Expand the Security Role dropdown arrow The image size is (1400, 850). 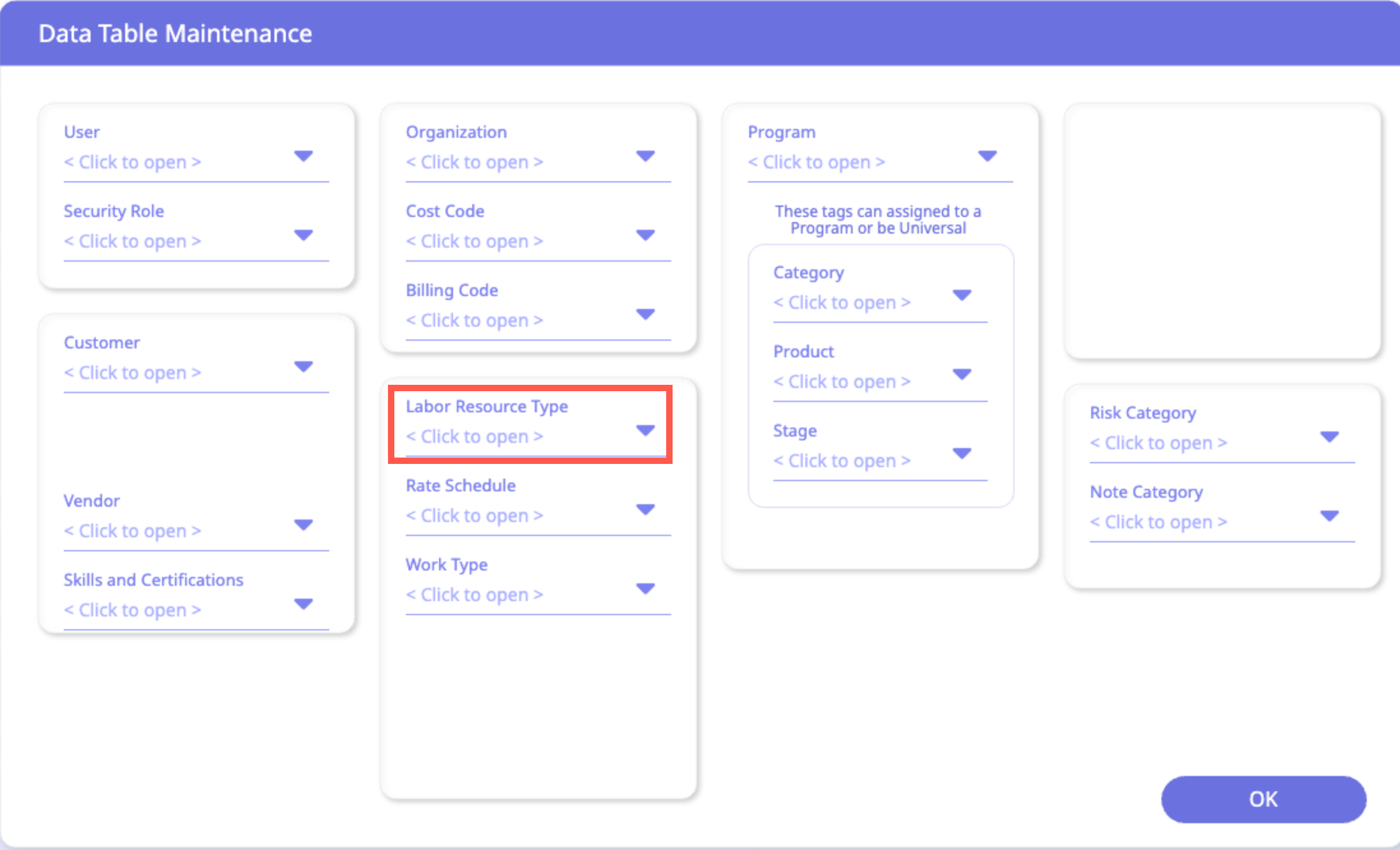[x=303, y=235]
